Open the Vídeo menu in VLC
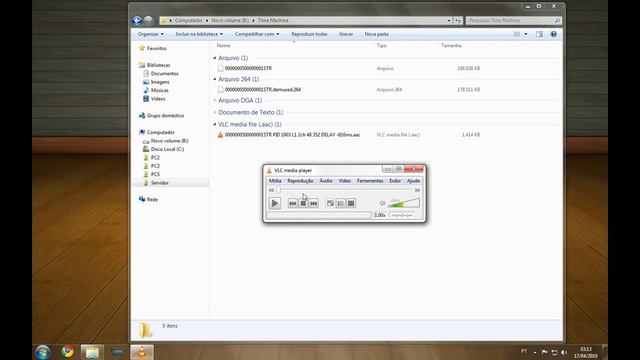 [x=344, y=181]
